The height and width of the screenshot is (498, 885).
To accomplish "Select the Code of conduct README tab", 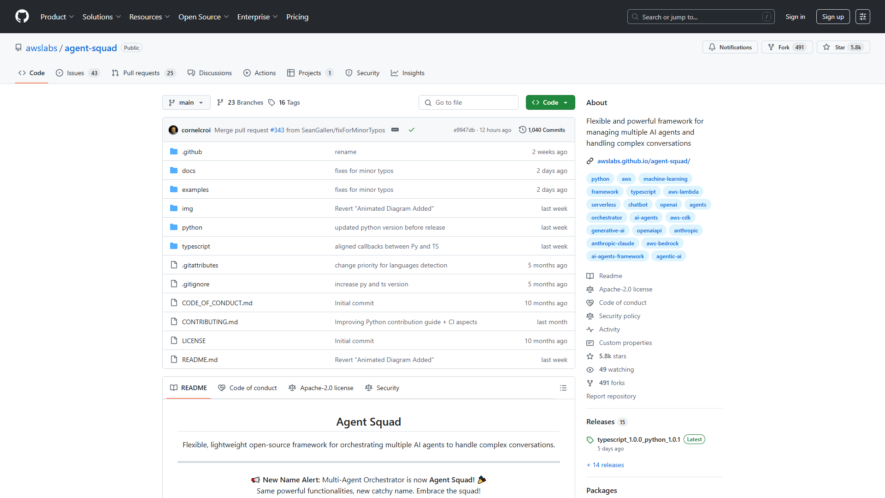I will (247, 388).
